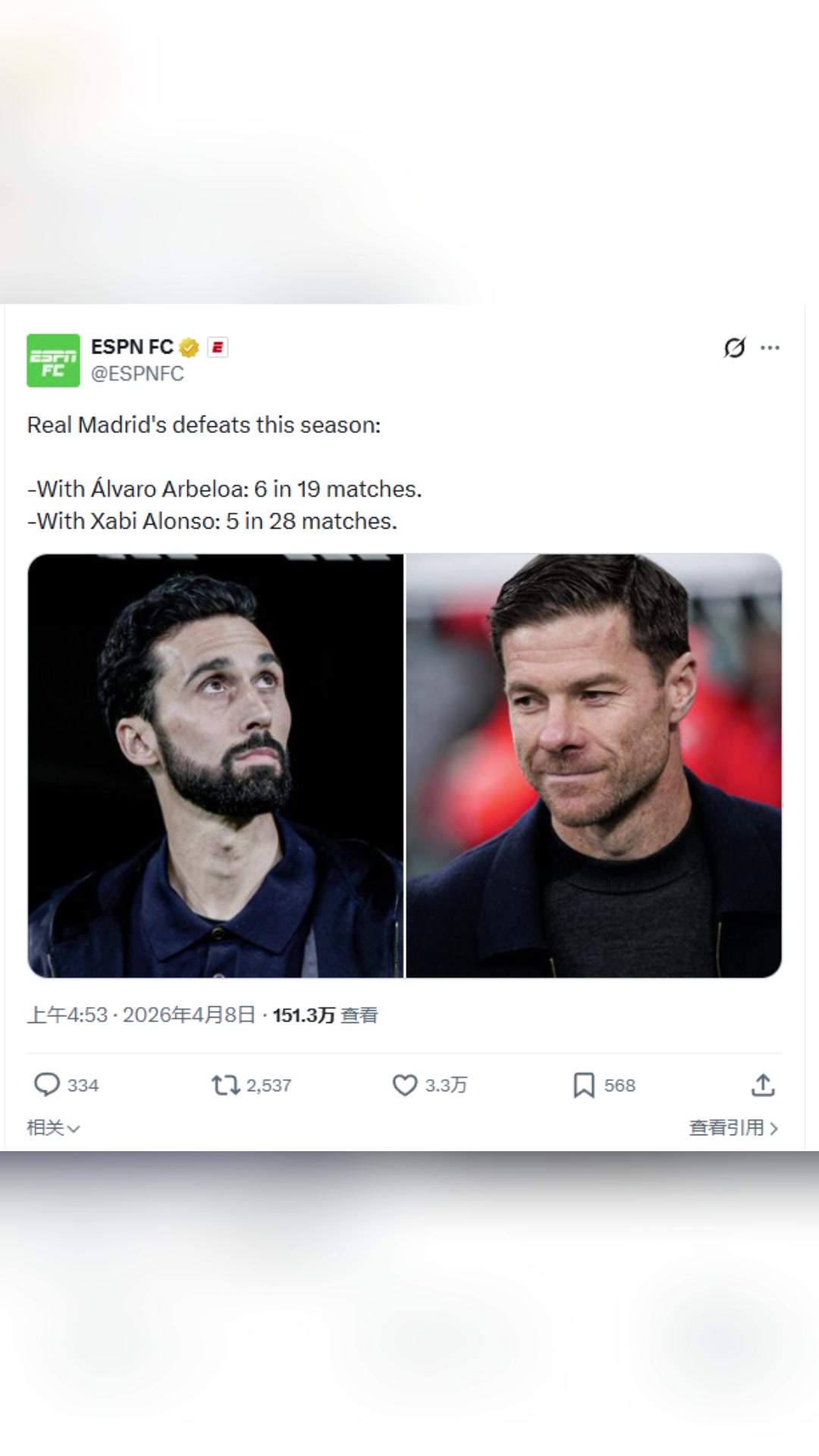Click the 2,537 repost count
This screenshot has height=1456, width=819.
pyautogui.click(x=268, y=1085)
